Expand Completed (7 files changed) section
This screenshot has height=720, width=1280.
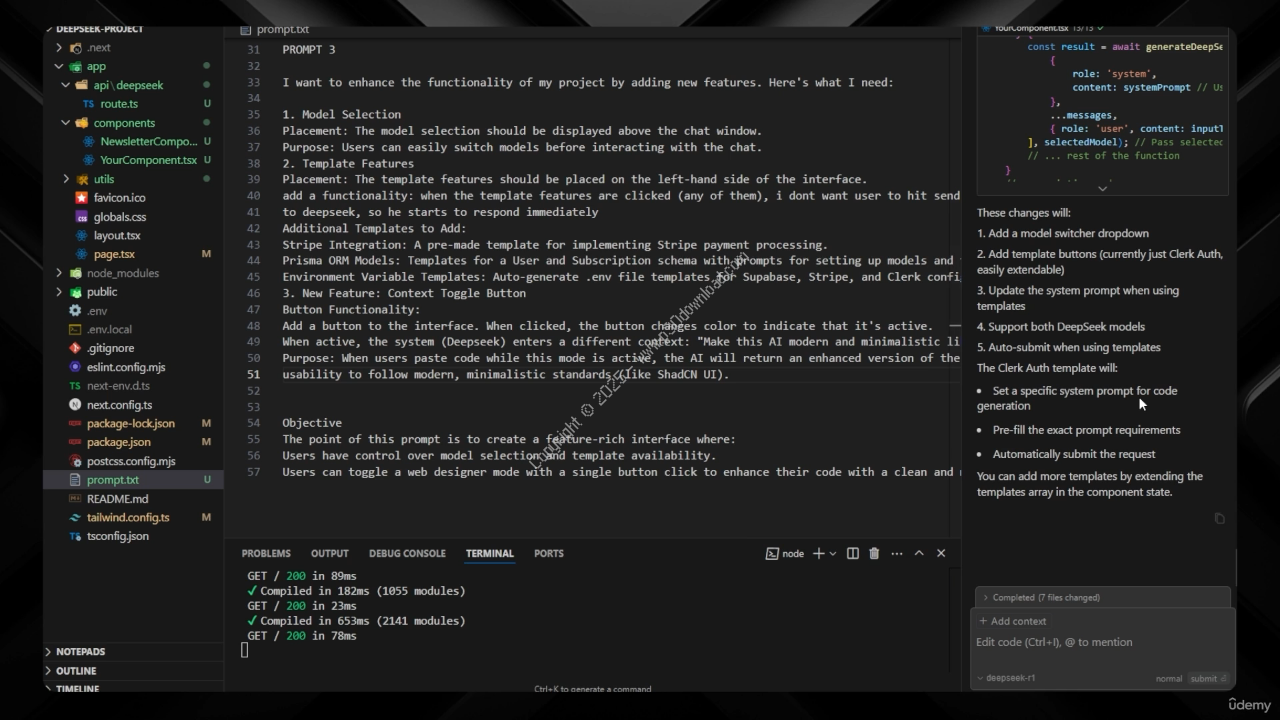[x=1102, y=597]
